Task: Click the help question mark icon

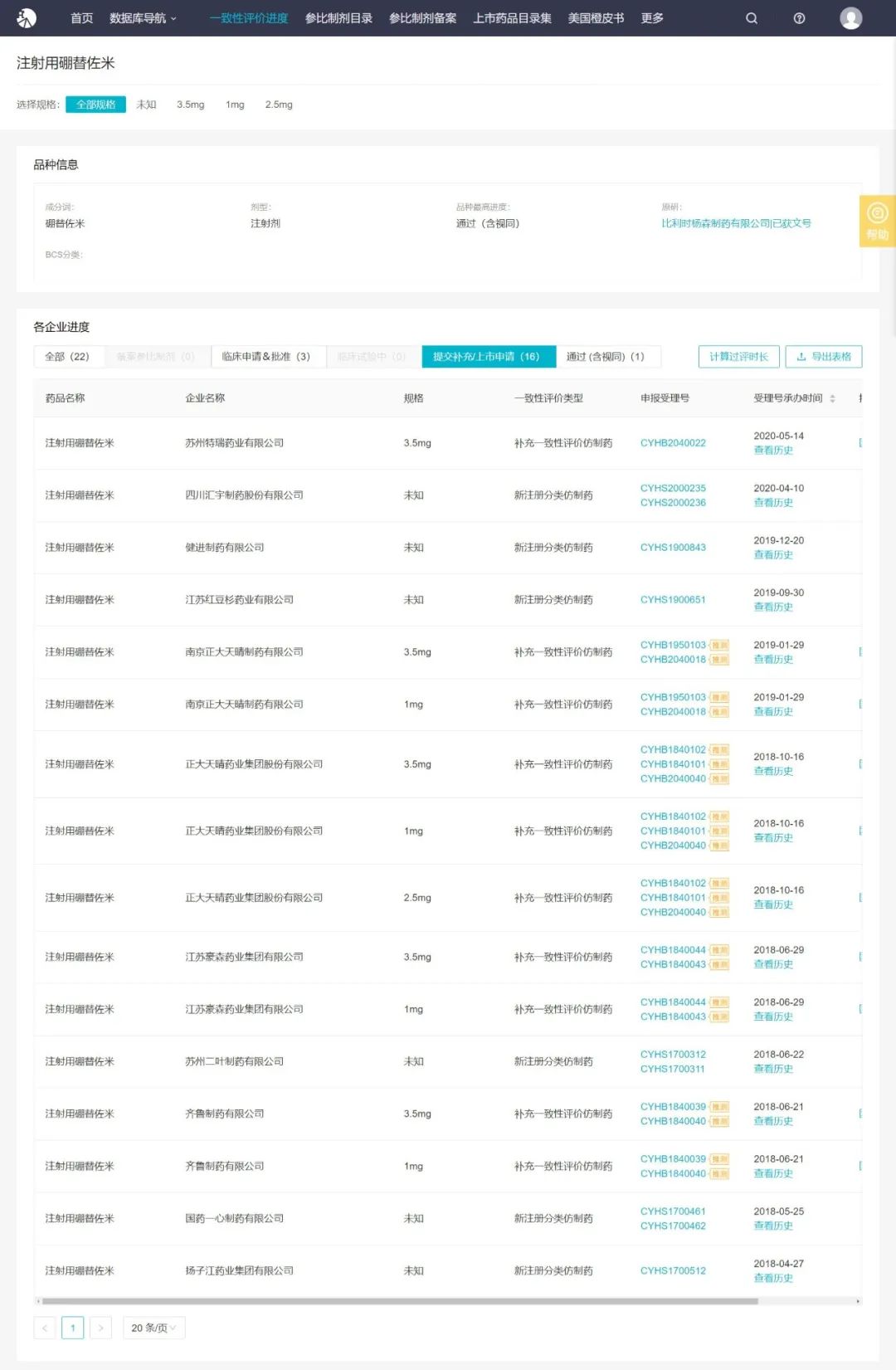Action: (799, 18)
